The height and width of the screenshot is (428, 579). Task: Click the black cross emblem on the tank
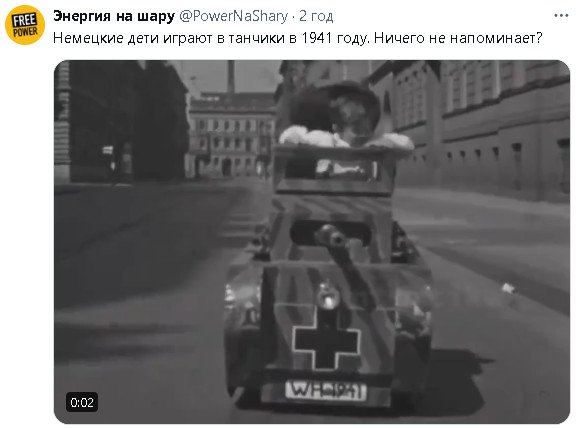[x=326, y=342]
